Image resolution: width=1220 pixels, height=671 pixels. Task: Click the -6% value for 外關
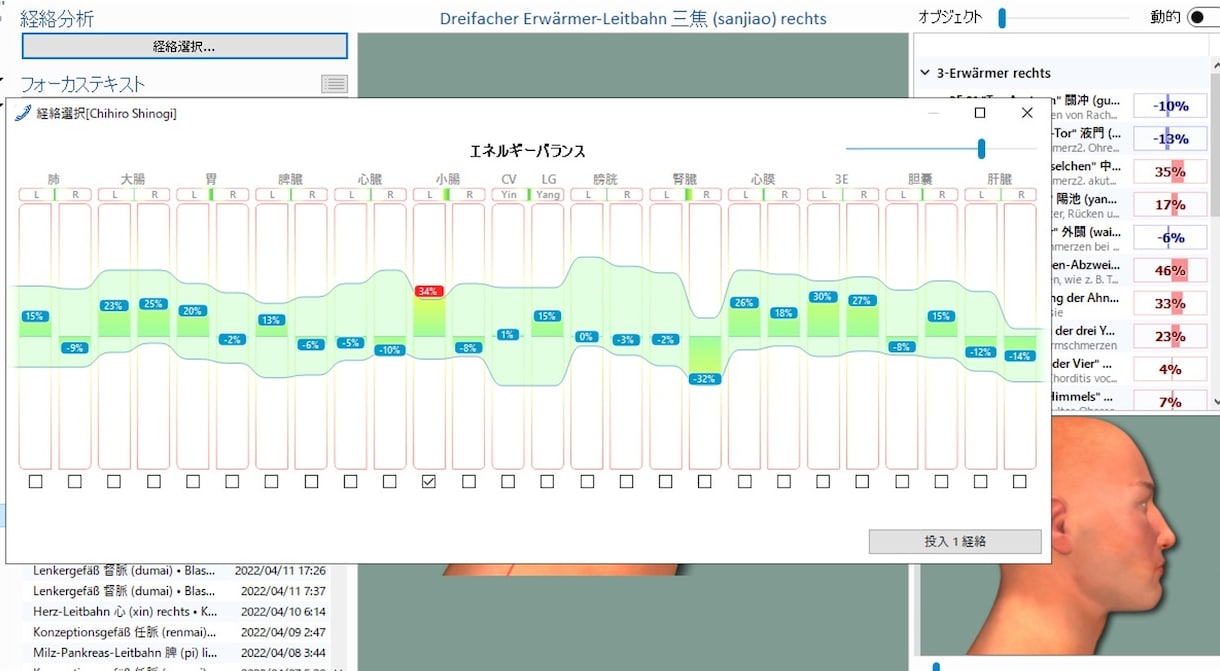pyautogui.click(x=1170, y=238)
